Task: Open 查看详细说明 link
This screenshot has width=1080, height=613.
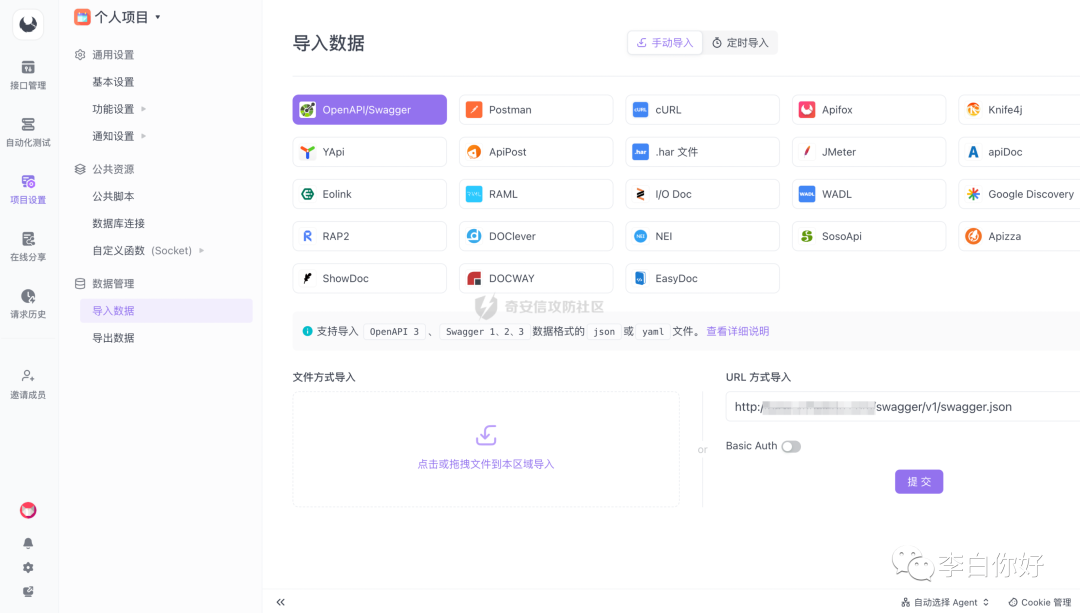Action: pyautogui.click(x=738, y=331)
